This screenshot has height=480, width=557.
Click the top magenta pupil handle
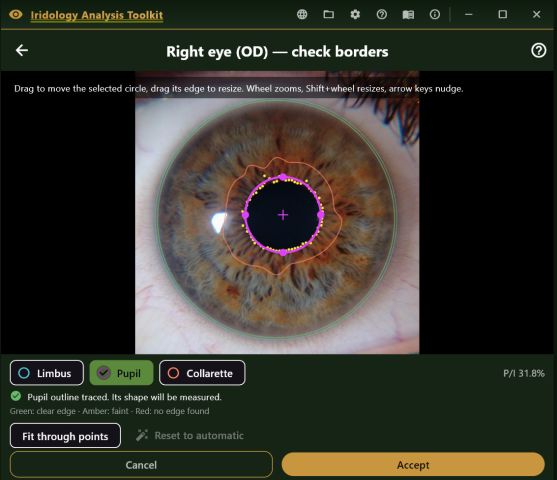coord(283,177)
